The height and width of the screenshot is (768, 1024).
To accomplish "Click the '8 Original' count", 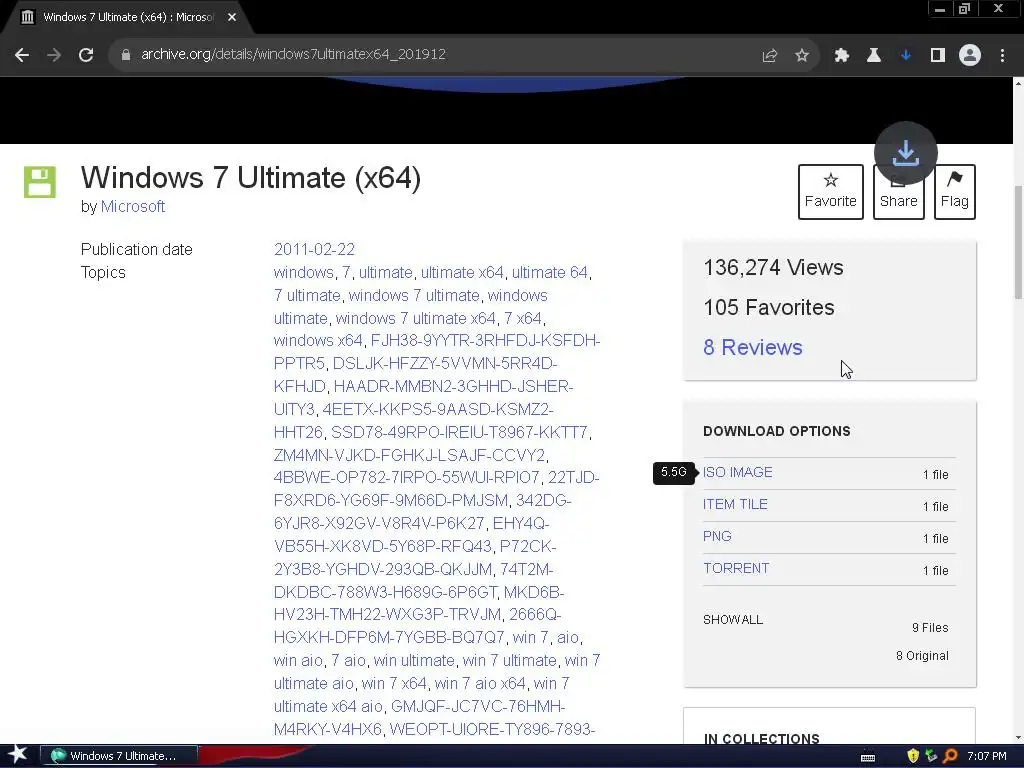I will pyautogui.click(x=922, y=656).
